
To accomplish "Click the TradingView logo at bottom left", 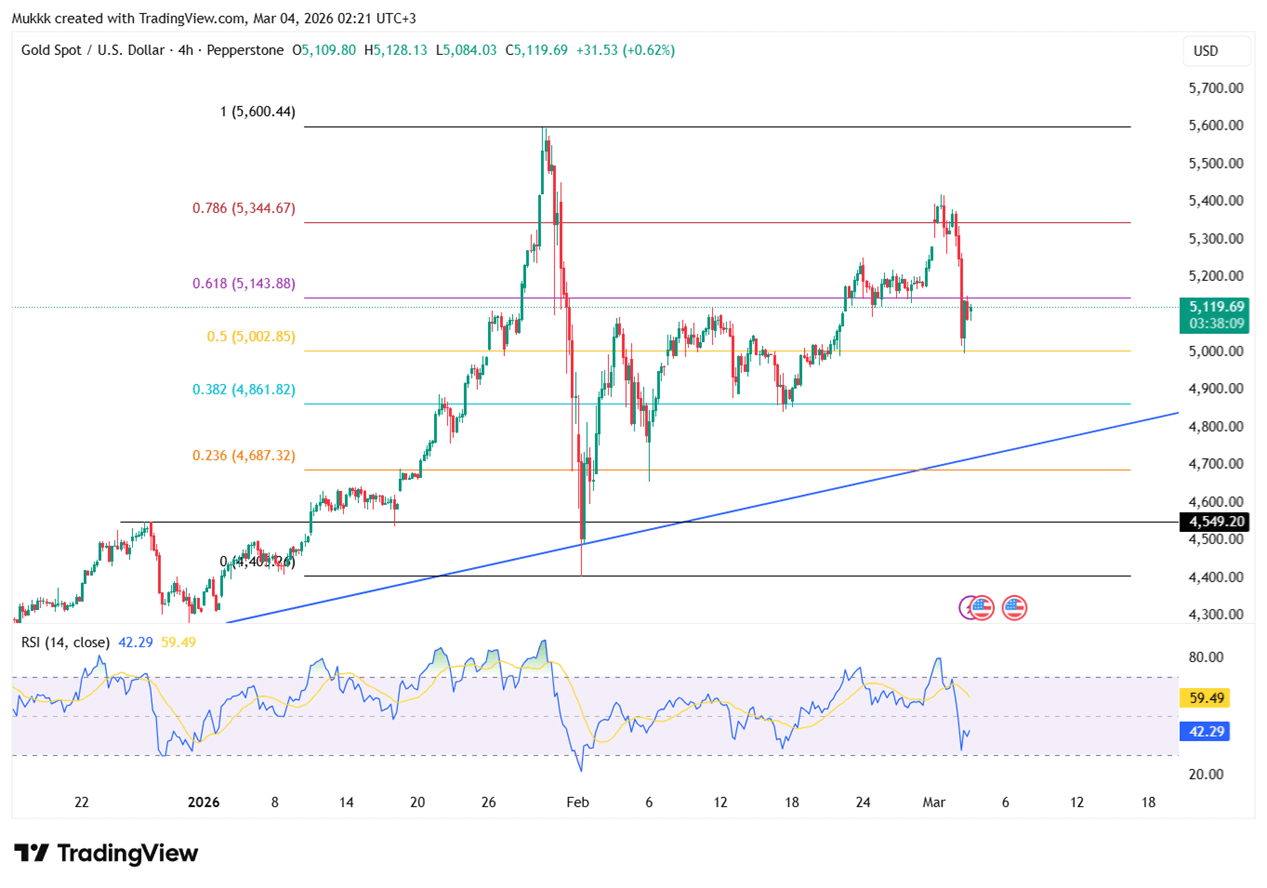I will click(106, 853).
